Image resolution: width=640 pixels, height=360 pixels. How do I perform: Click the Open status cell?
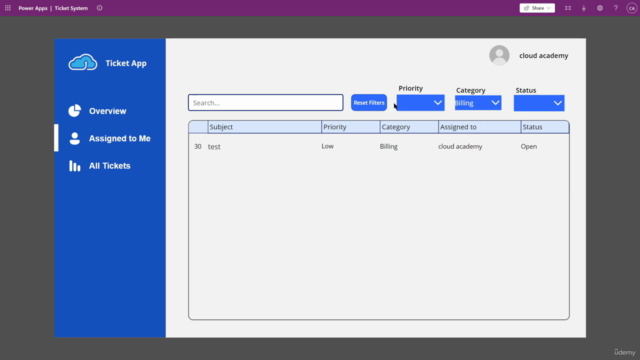[529, 146]
